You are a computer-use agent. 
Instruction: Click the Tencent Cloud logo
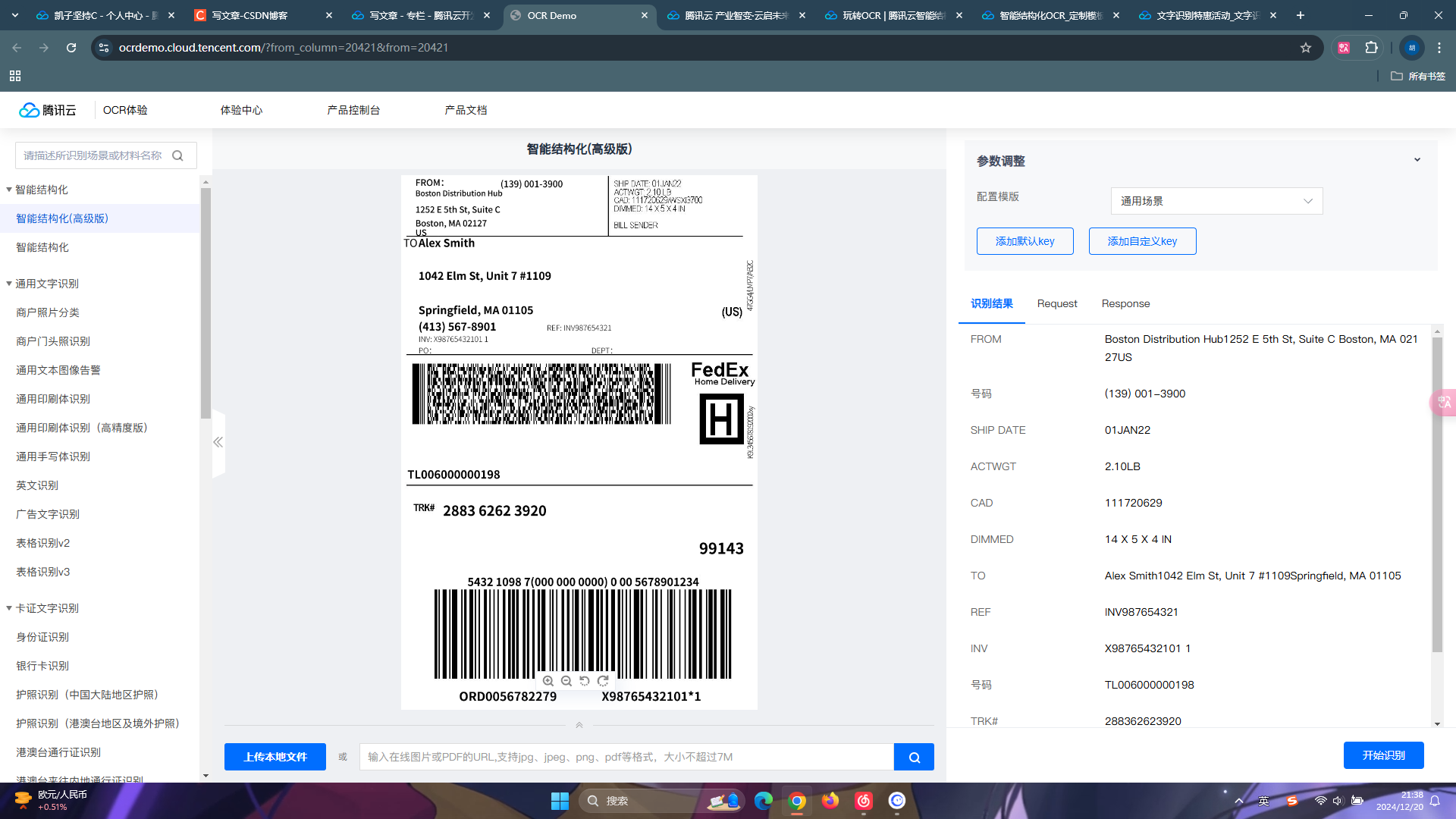point(48,110)
